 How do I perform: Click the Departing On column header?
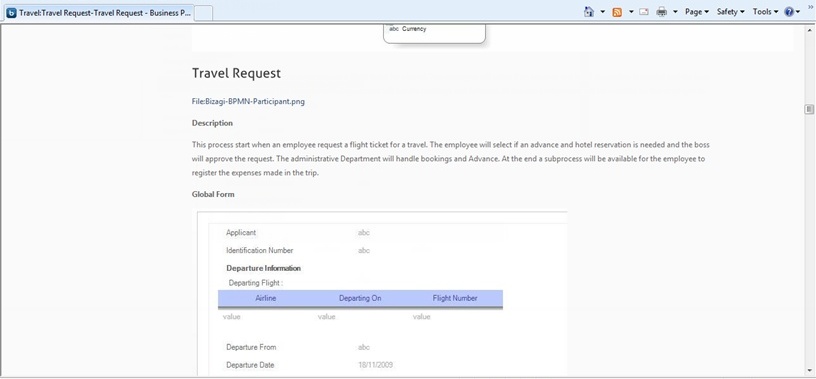tap(360, 298)
